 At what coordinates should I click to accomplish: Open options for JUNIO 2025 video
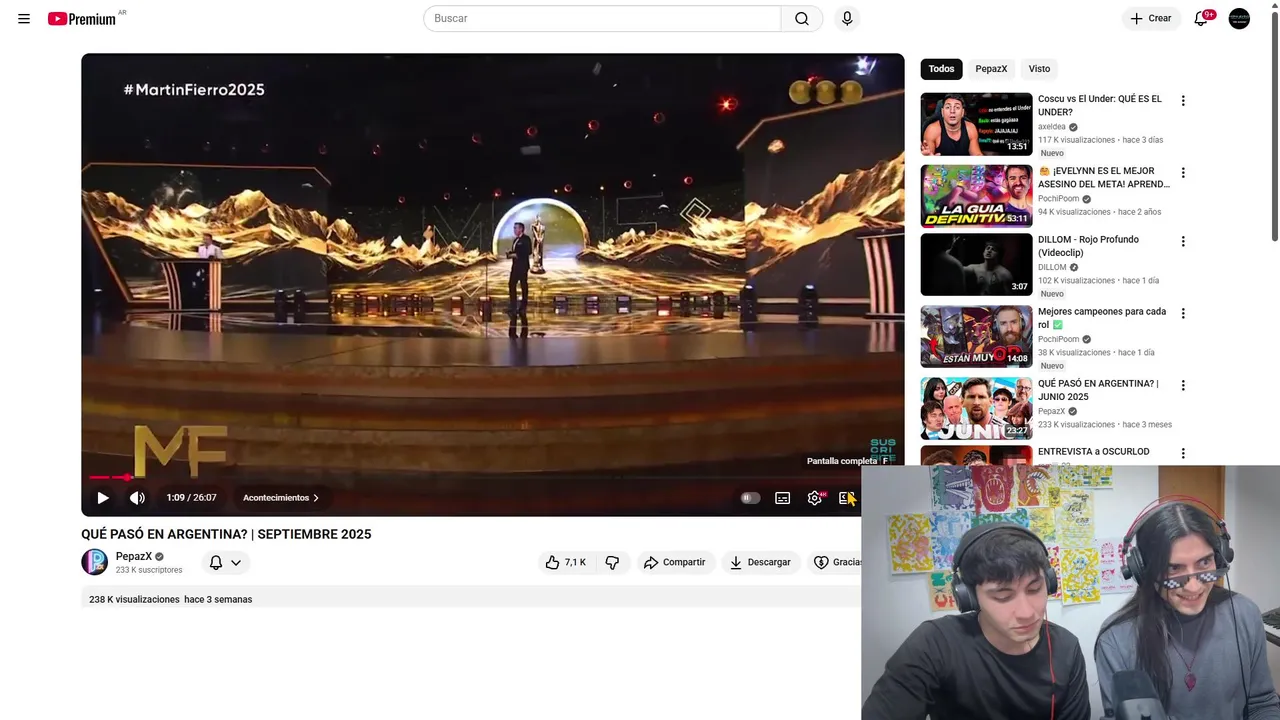point(1183,385)
